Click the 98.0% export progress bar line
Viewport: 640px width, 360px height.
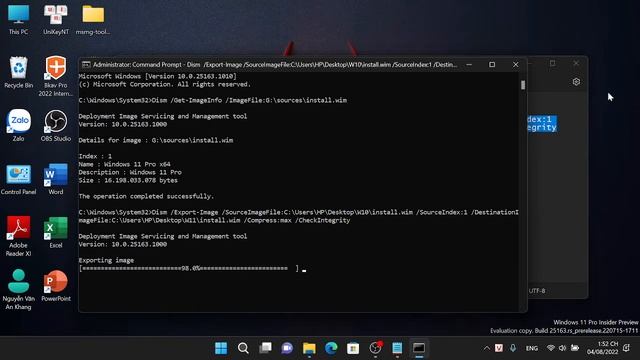pyautogui.click(x=189, y=268)
